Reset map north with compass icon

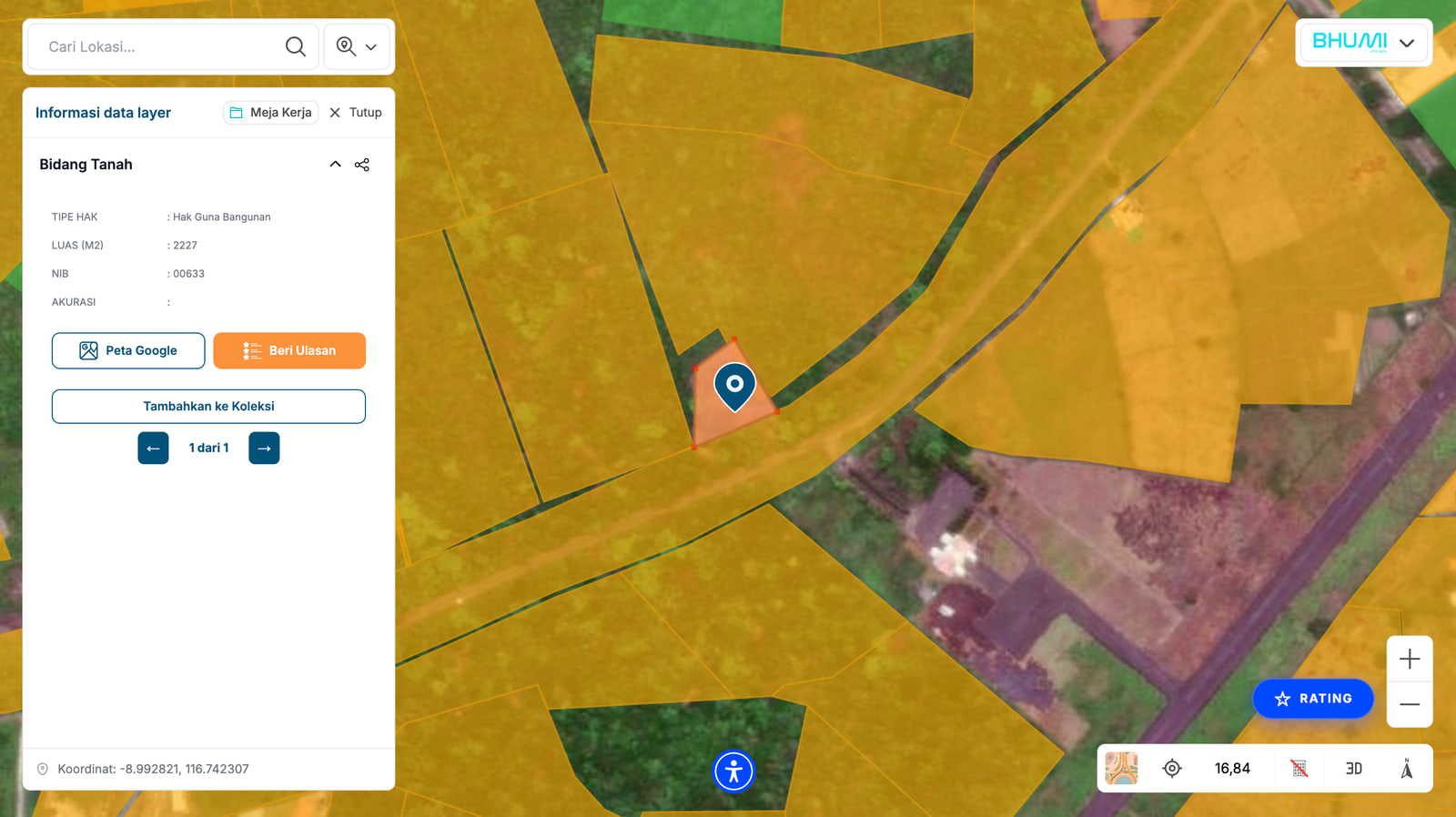coord(1407,769)
